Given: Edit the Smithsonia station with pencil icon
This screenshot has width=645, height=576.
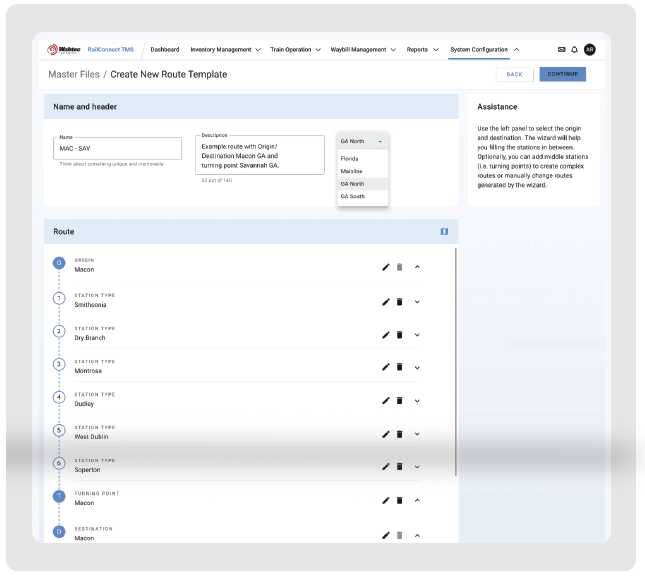Looking at the screenshot, I should tap(386, 301).
